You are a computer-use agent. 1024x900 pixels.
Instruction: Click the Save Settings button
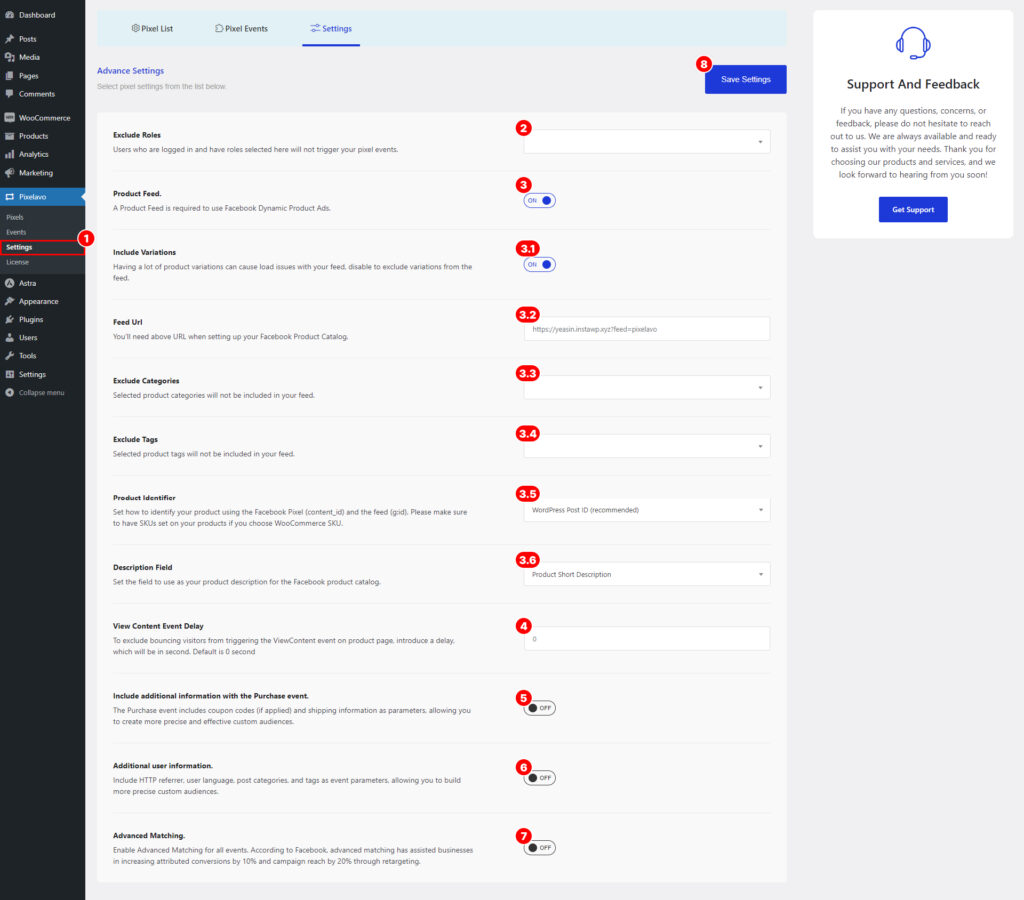pos(745,78)
